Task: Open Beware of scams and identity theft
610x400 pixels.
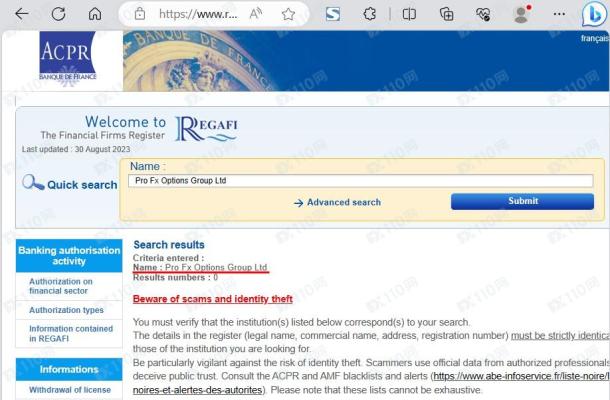Action: coord(212,299)
